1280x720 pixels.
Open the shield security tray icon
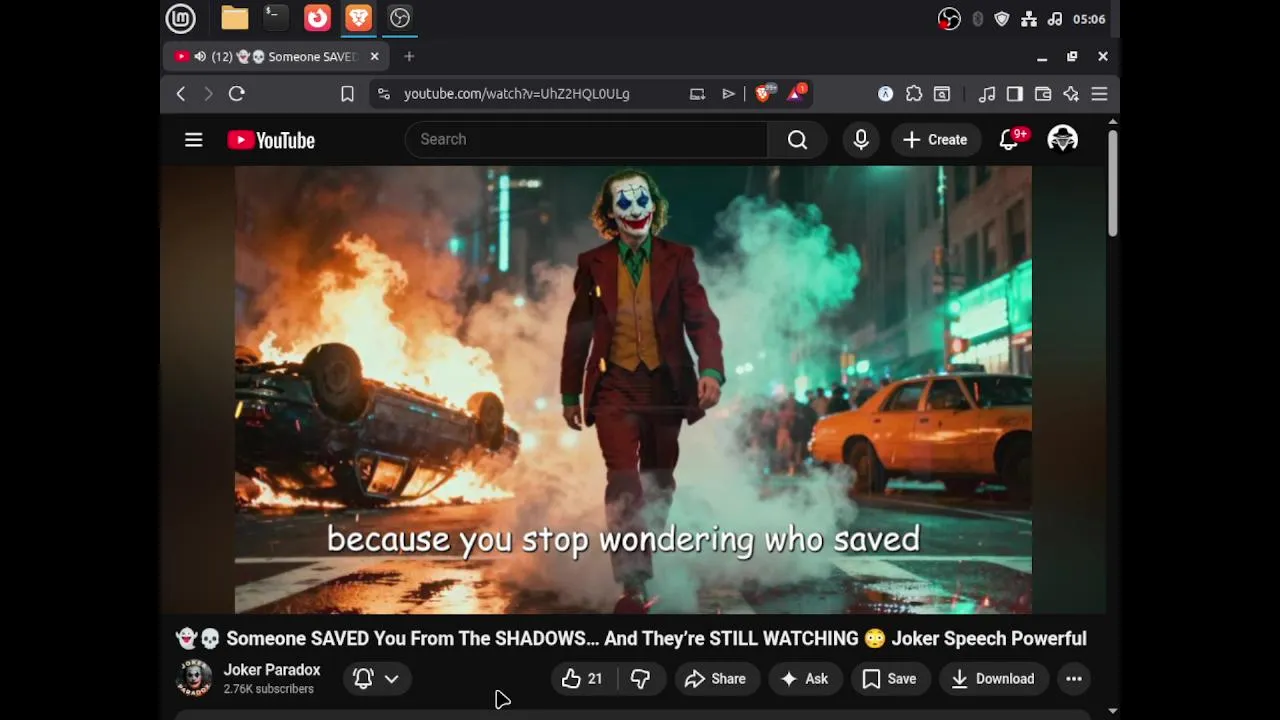(1002, 19)
